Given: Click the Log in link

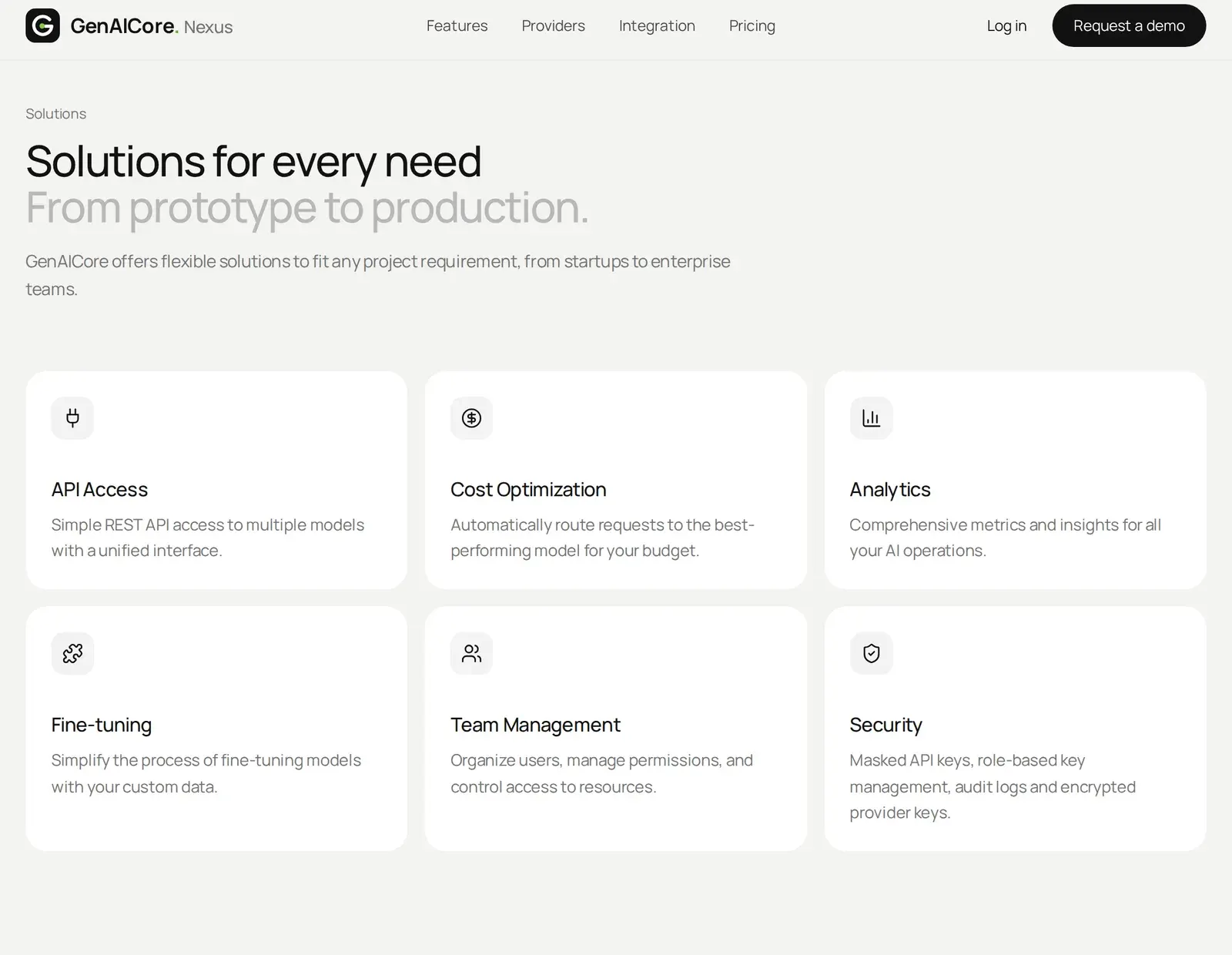Looking at the screenshot, I should 1006,25.
